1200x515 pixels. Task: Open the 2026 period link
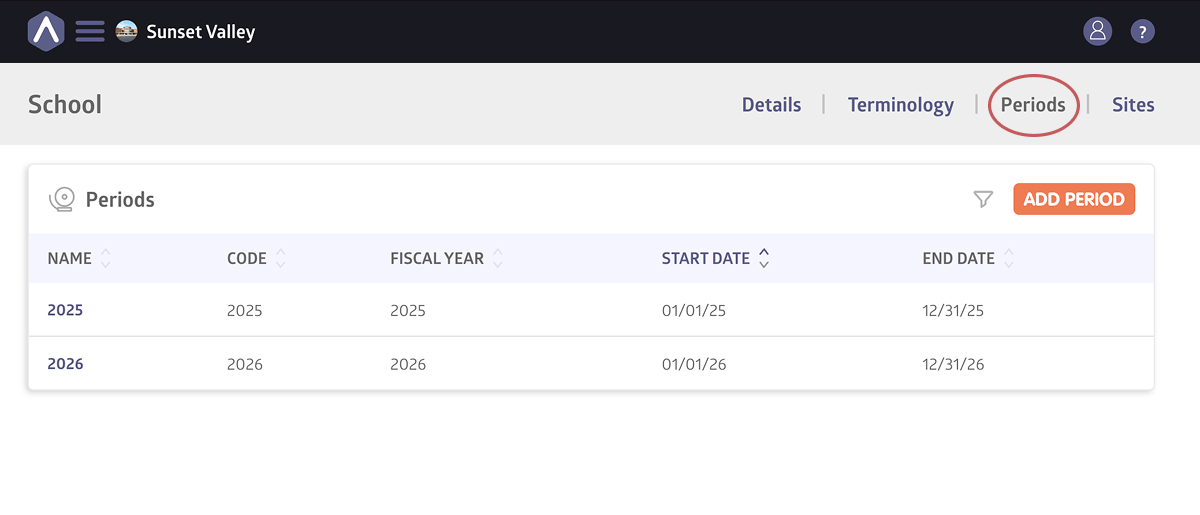[x=65, y=364]
